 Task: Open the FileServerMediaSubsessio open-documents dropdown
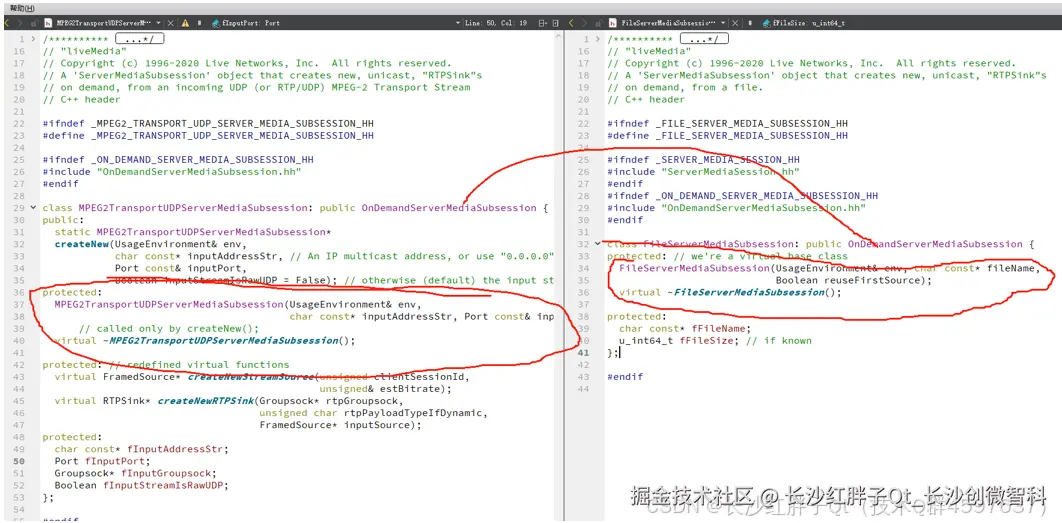(x=723, y=23)
